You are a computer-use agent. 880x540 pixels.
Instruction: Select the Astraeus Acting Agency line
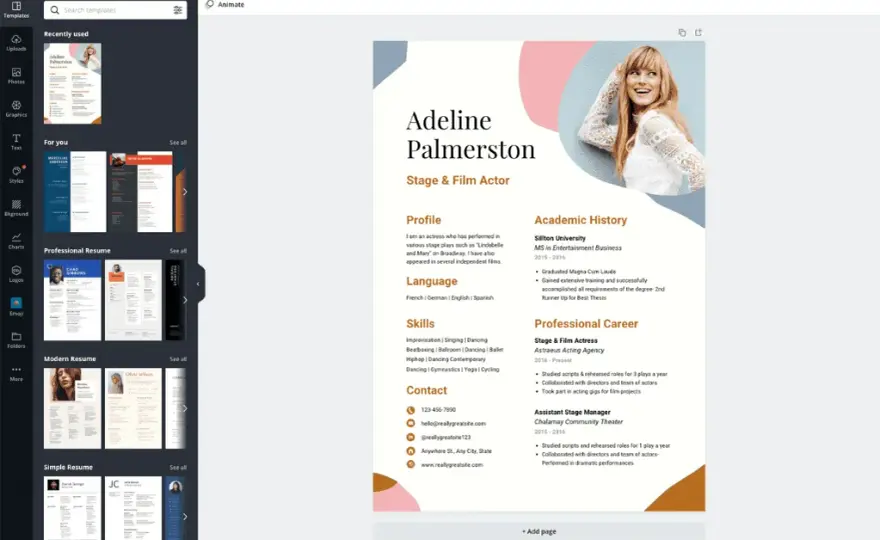point(569,350)
